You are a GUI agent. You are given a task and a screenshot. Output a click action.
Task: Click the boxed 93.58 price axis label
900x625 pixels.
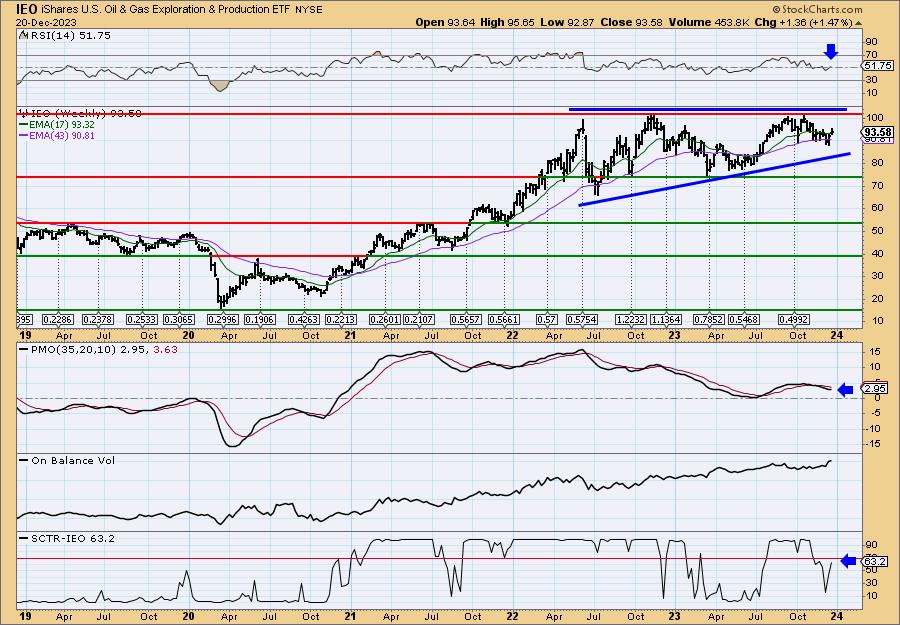pos(878,133)
